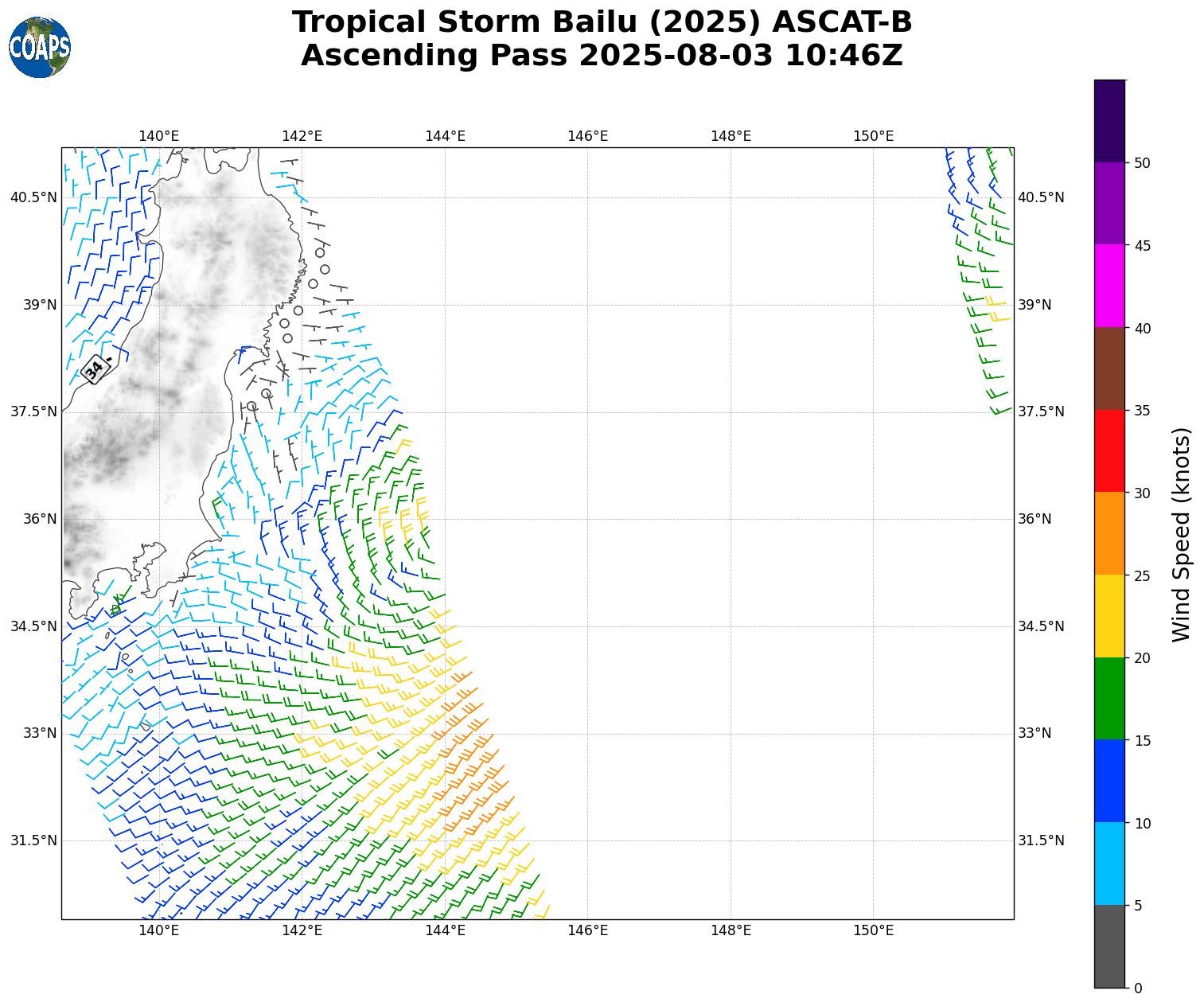Click the COAPS globe logo
1204x1006 pixels.
(x=40, y=47)
